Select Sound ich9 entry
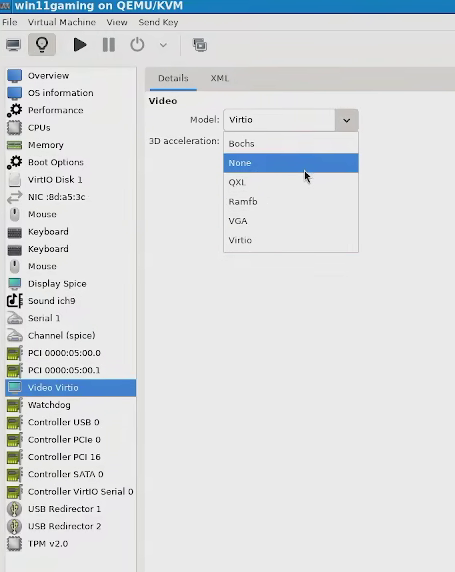 click(x=71, y=301)
